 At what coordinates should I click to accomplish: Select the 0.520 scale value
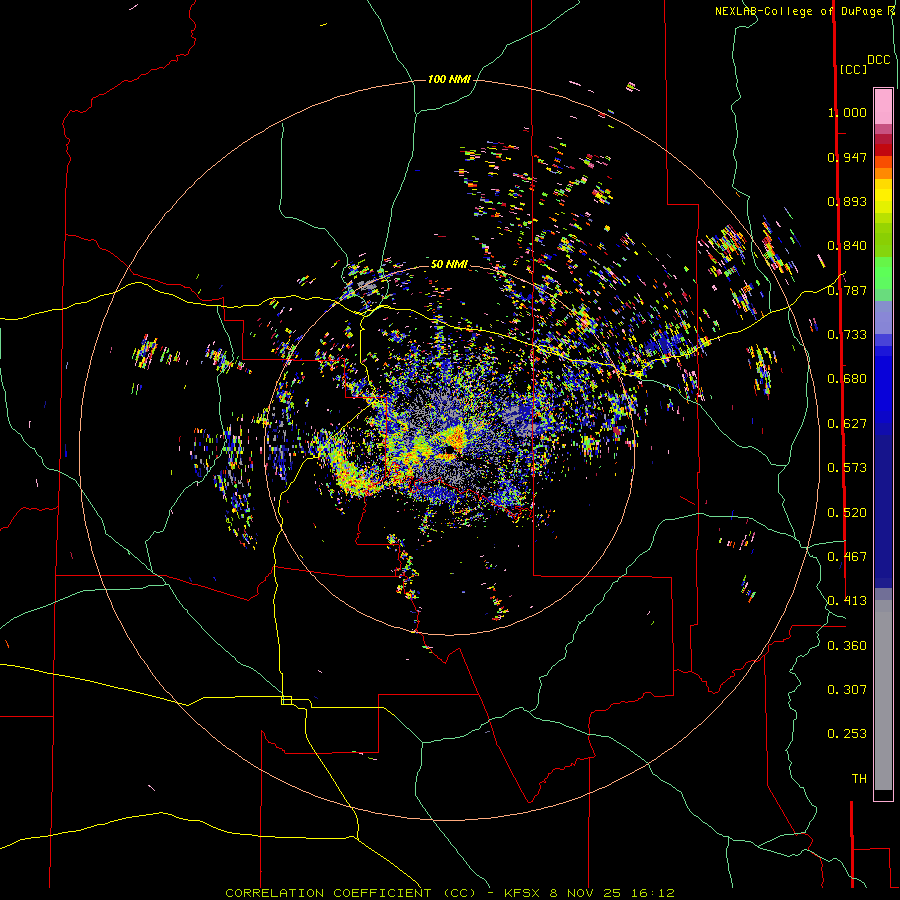847,513
